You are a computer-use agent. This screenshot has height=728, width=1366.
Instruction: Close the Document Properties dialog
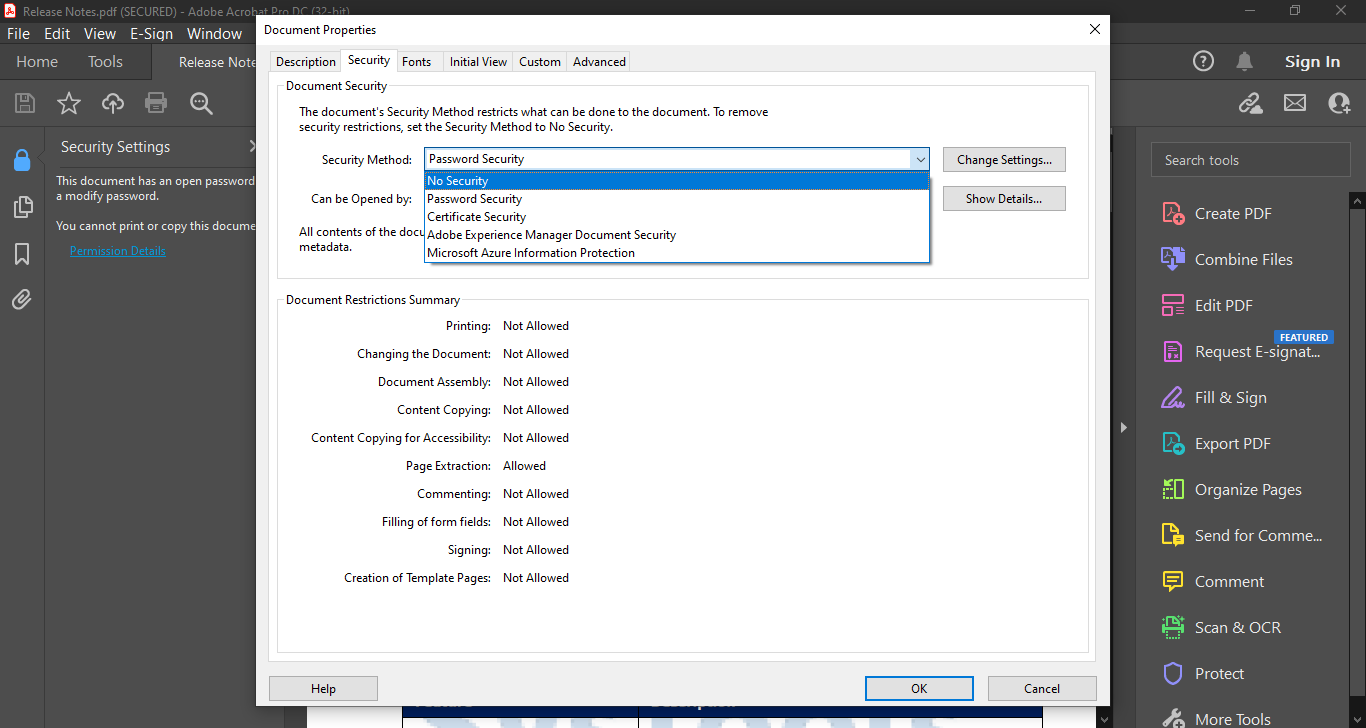pyautogui.click(x=1094, y=30)
